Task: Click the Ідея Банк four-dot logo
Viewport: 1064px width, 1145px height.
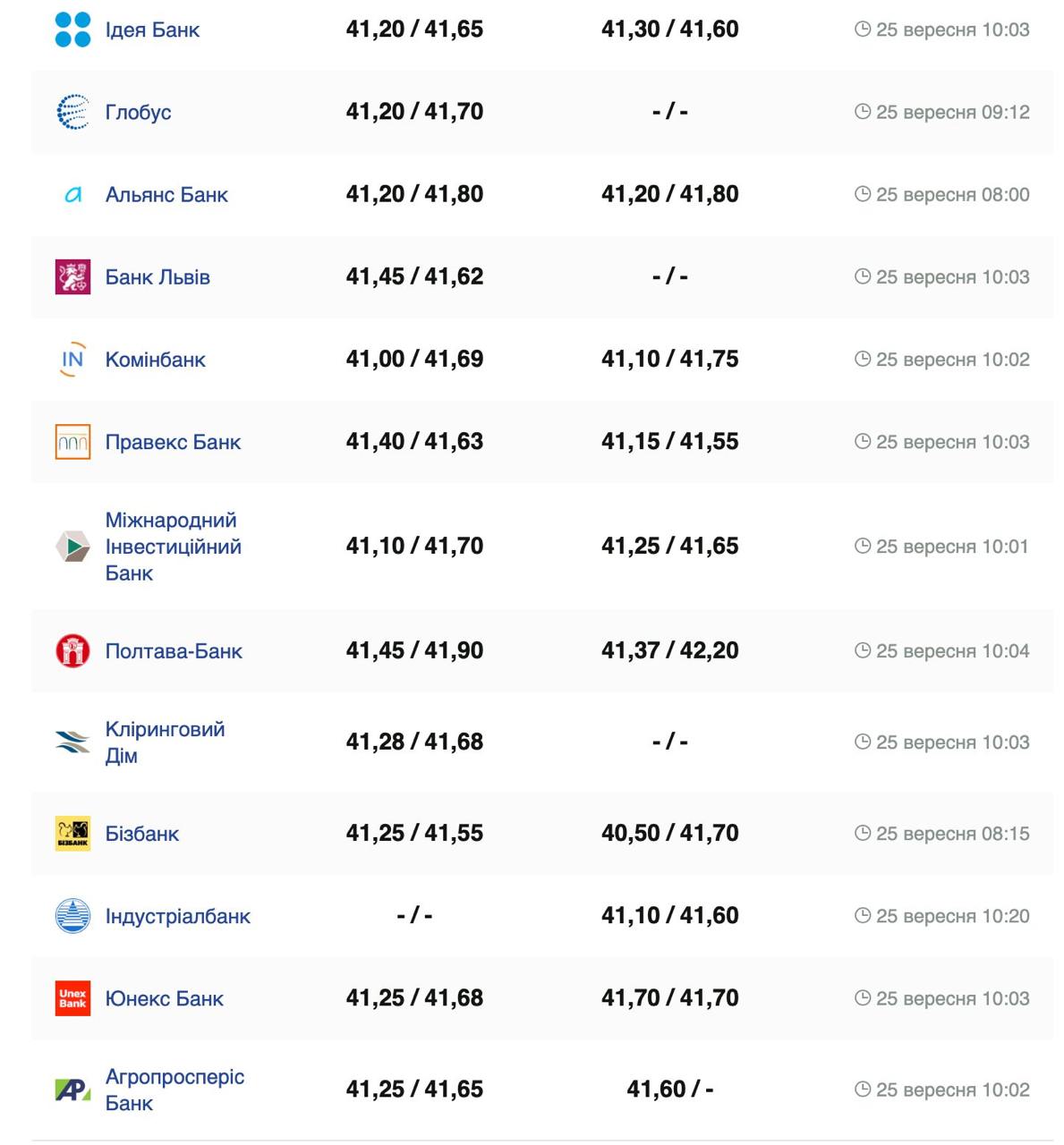Action: tap(72, 30)
